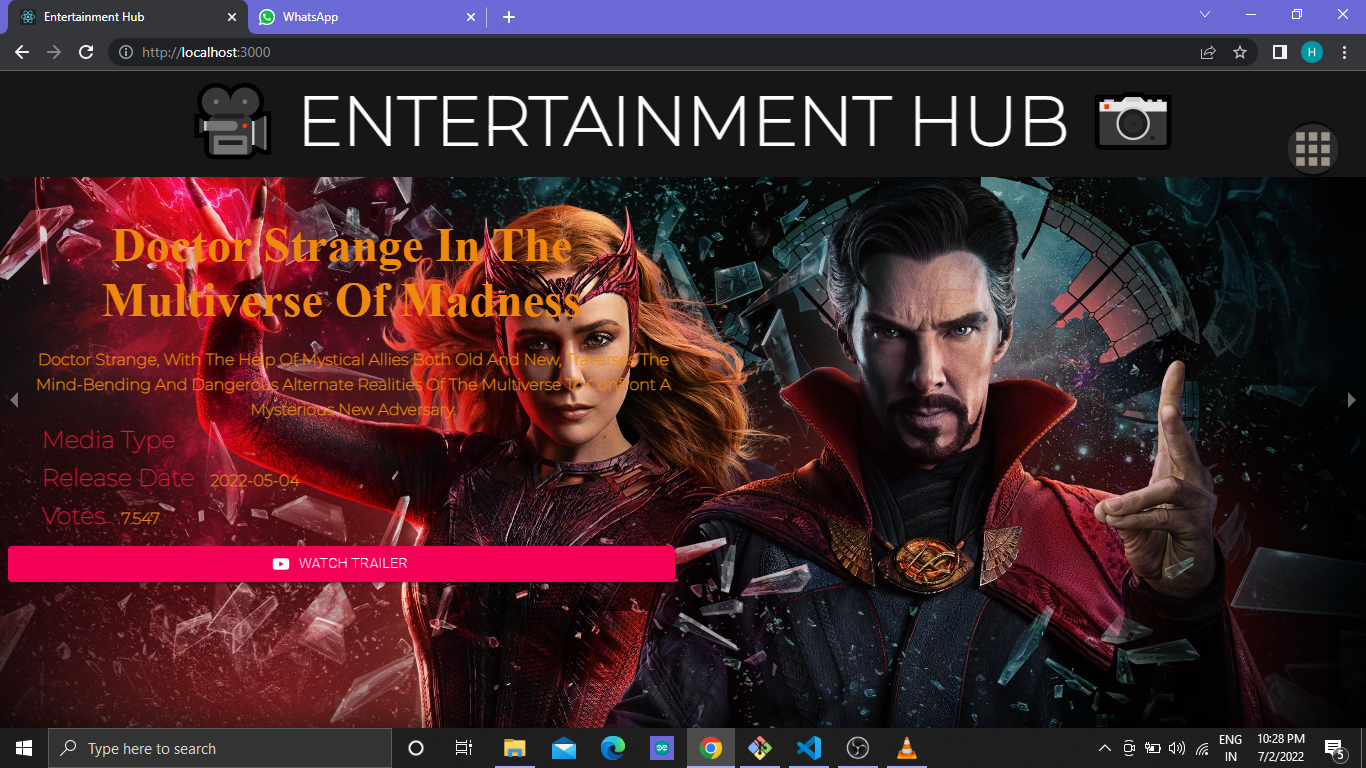Open the Microsoft Edge browser icon
The width and height of the screenshot is (1366, 768).
[612, 747]
